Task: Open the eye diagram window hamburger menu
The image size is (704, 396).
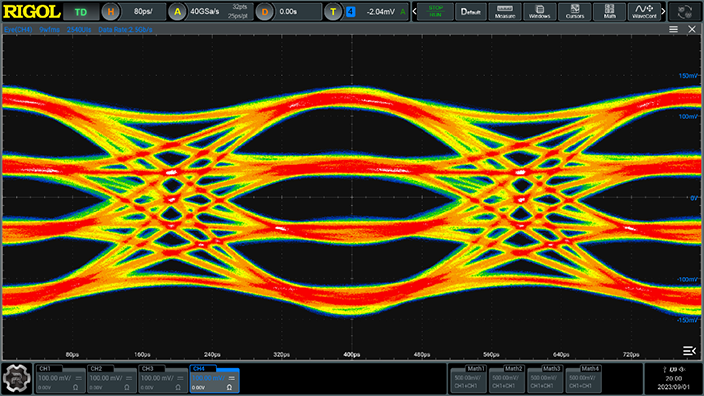Action: pos(673,29)
